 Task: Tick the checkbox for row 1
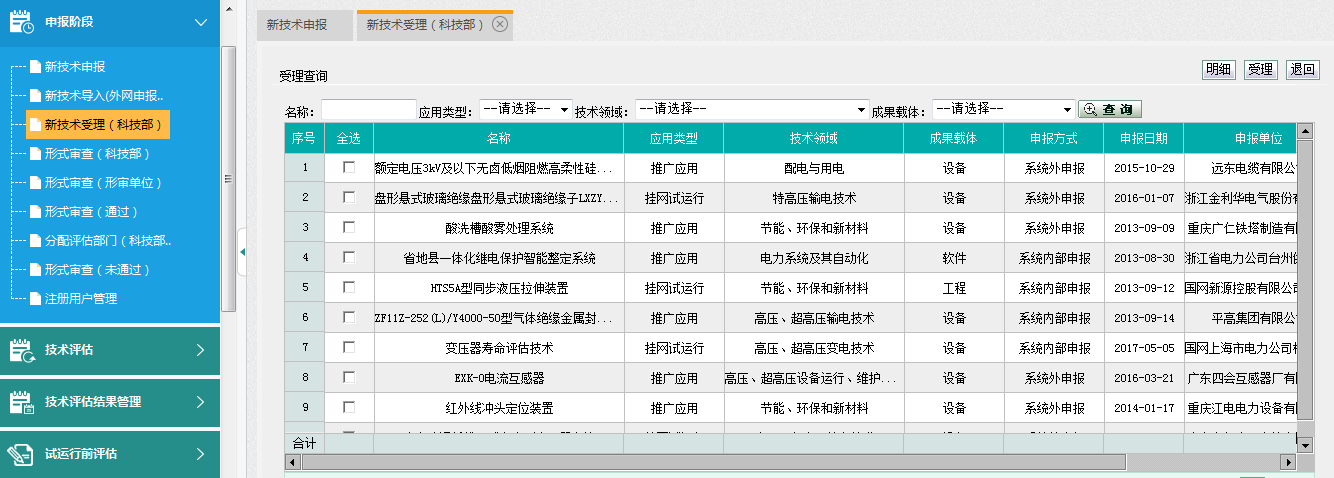click(x=349, y=167)
